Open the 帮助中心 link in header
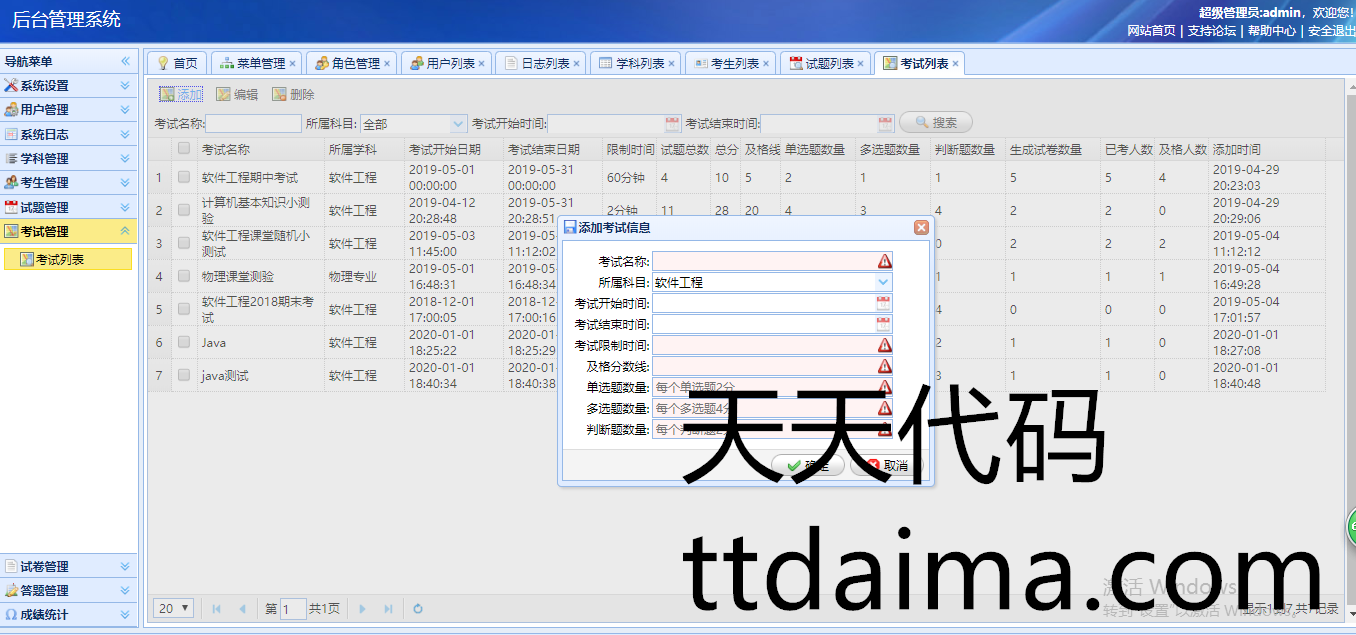 (1271, 31)
